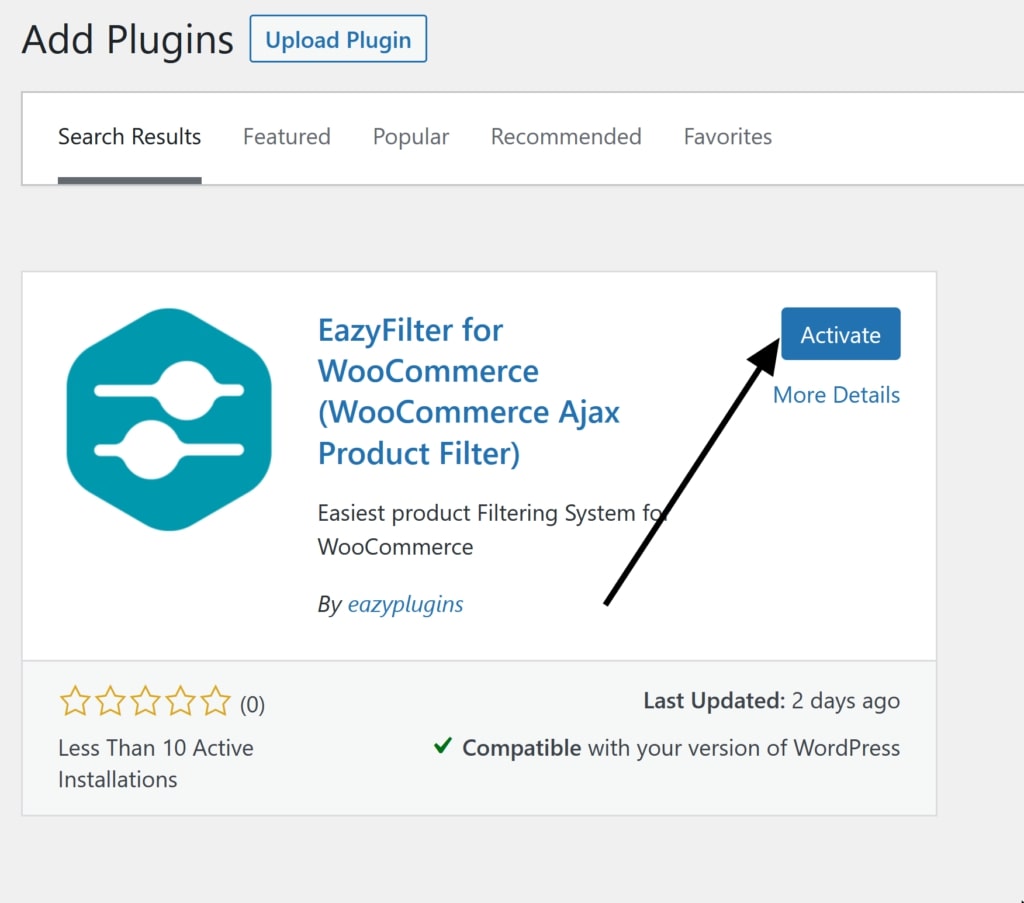
Task: Open the Favorites tab
Action: coord(728,136)
